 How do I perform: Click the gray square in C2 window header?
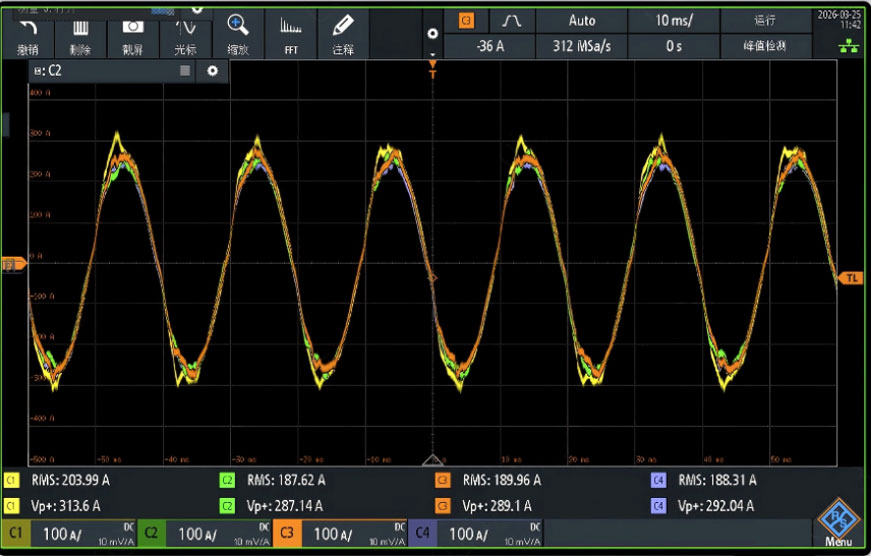(x=185, y=71)
